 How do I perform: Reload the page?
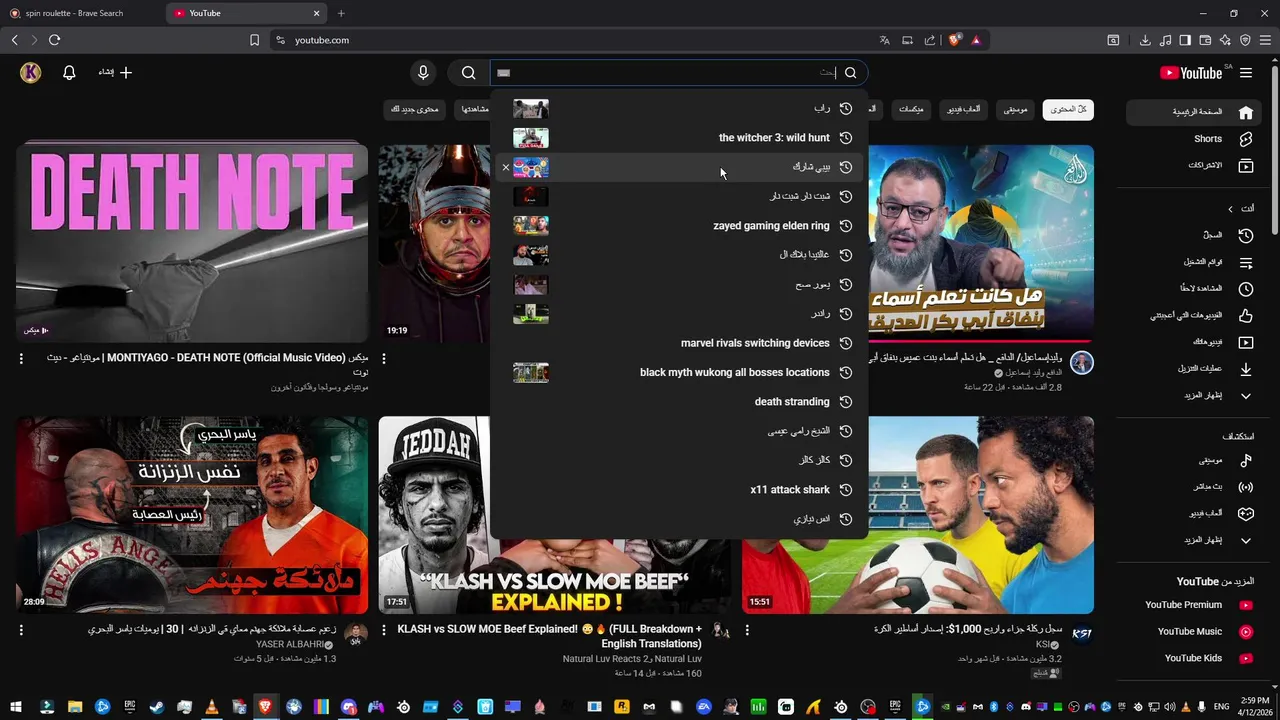[x=54, y=40]
